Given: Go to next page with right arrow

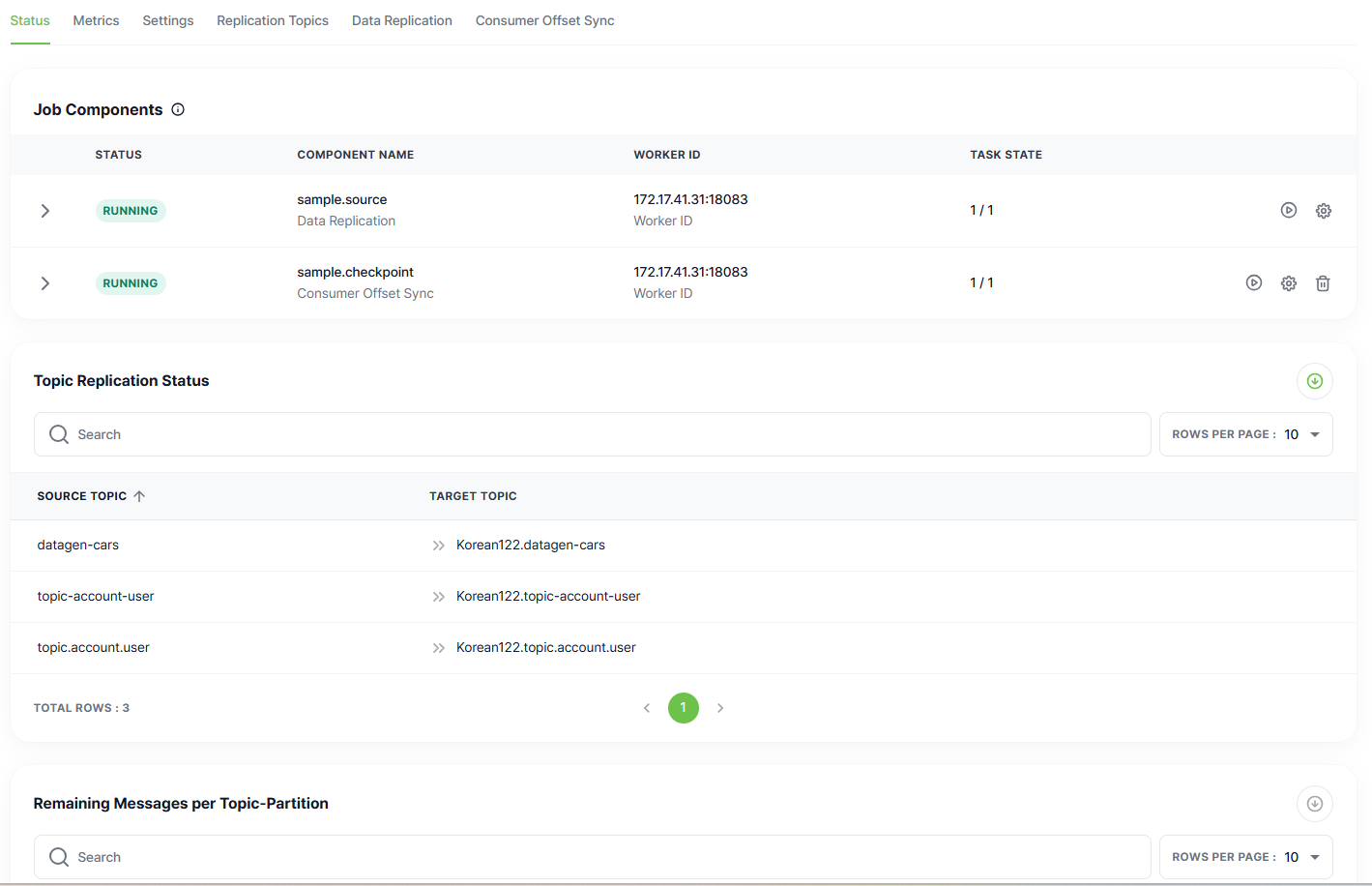Looking at the screenshot, I should (720, 708).
